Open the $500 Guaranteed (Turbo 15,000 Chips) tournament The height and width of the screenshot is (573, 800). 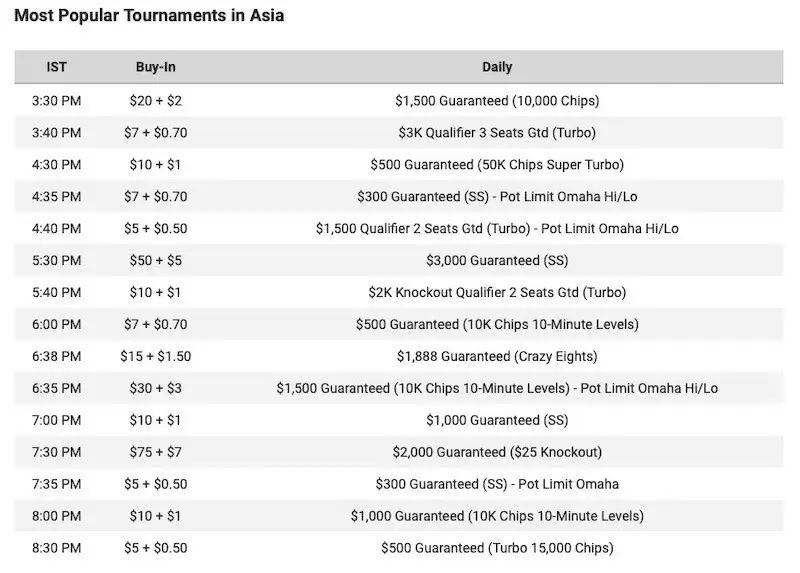pos(497,548)
